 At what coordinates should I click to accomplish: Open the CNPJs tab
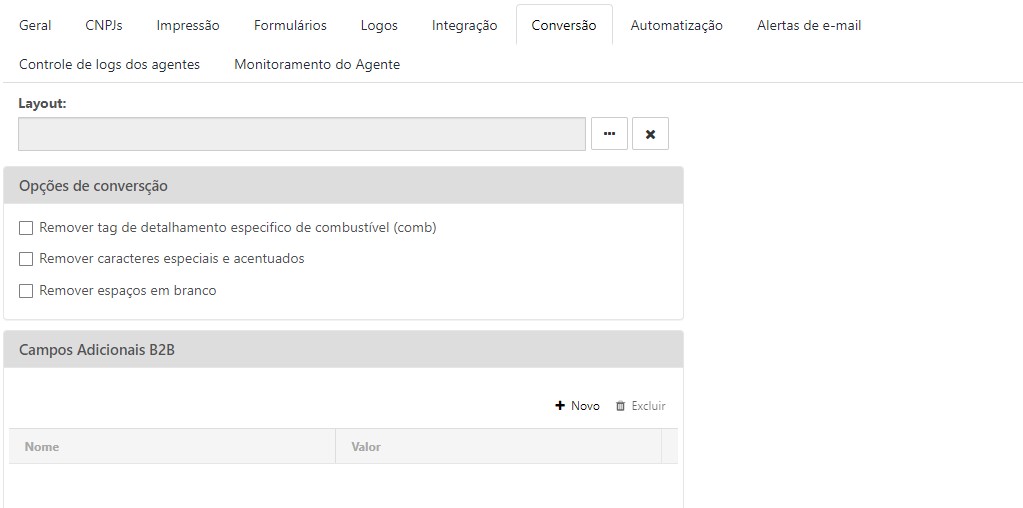click(104, 26)
